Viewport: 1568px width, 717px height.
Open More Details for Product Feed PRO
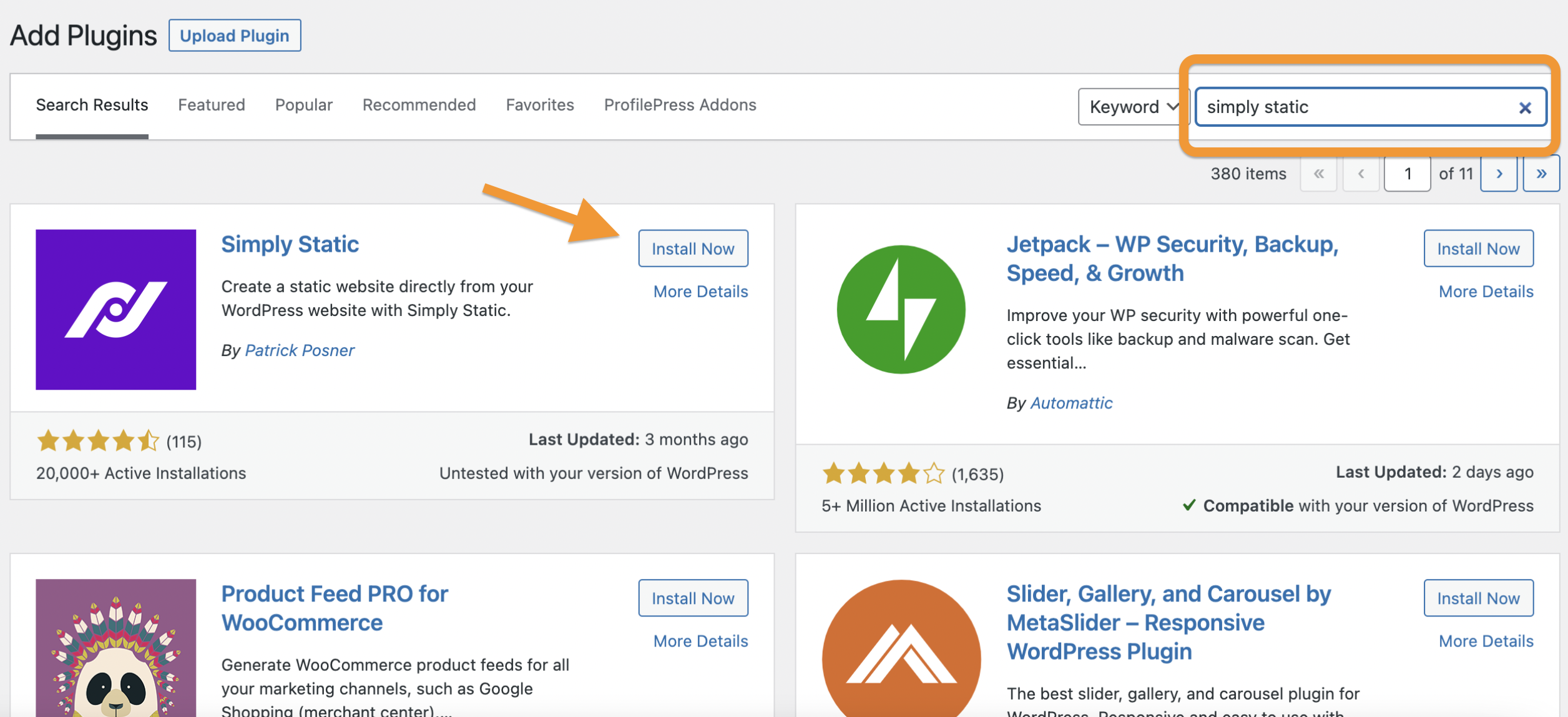coord(700,641)
